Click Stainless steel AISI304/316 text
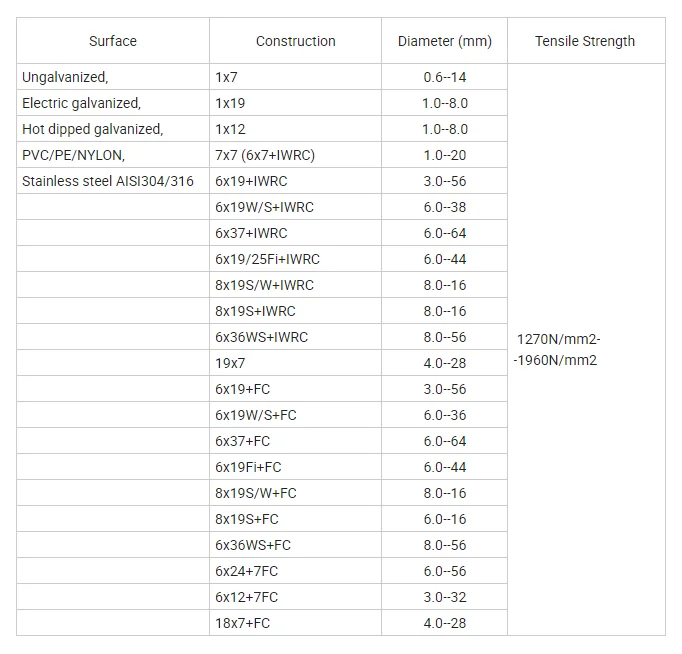Image resolution: width=682 pixels, height=654 pixels. pos(108,181)
